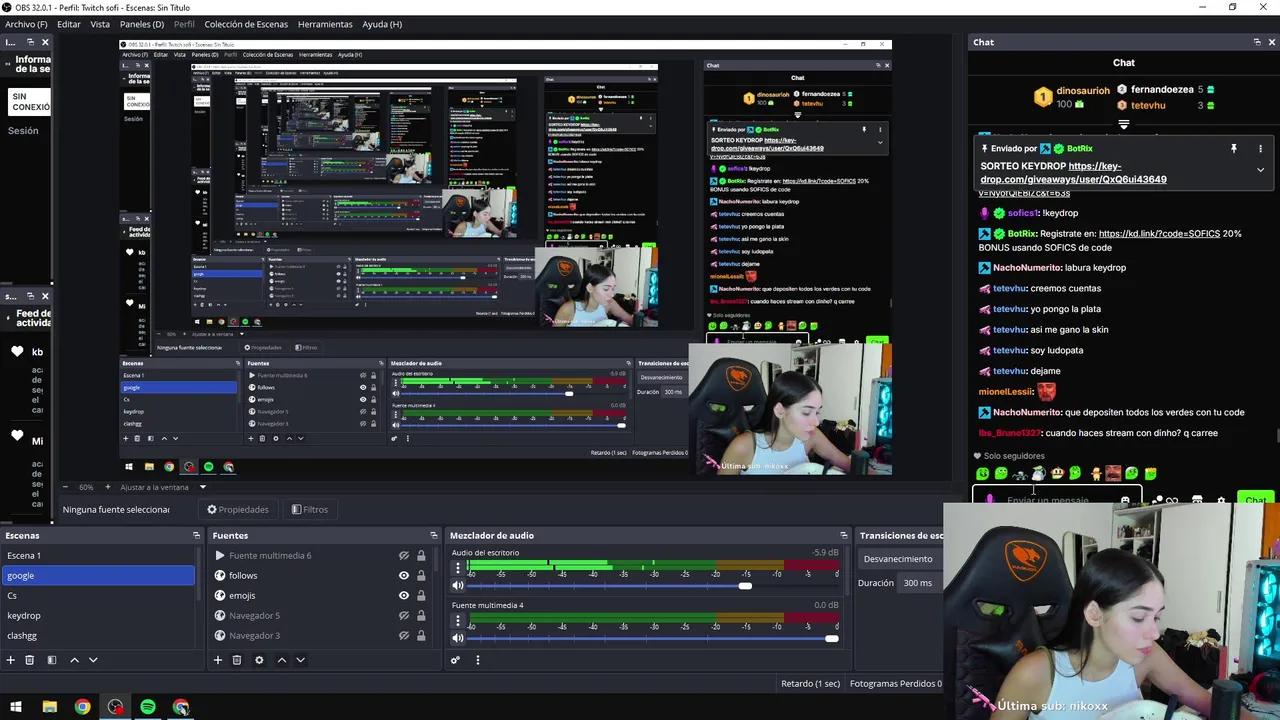Screen dimensions: 1280x720
Task: Open the Herramientas menu
Action: pyautogui.click(x=325, y=24)
